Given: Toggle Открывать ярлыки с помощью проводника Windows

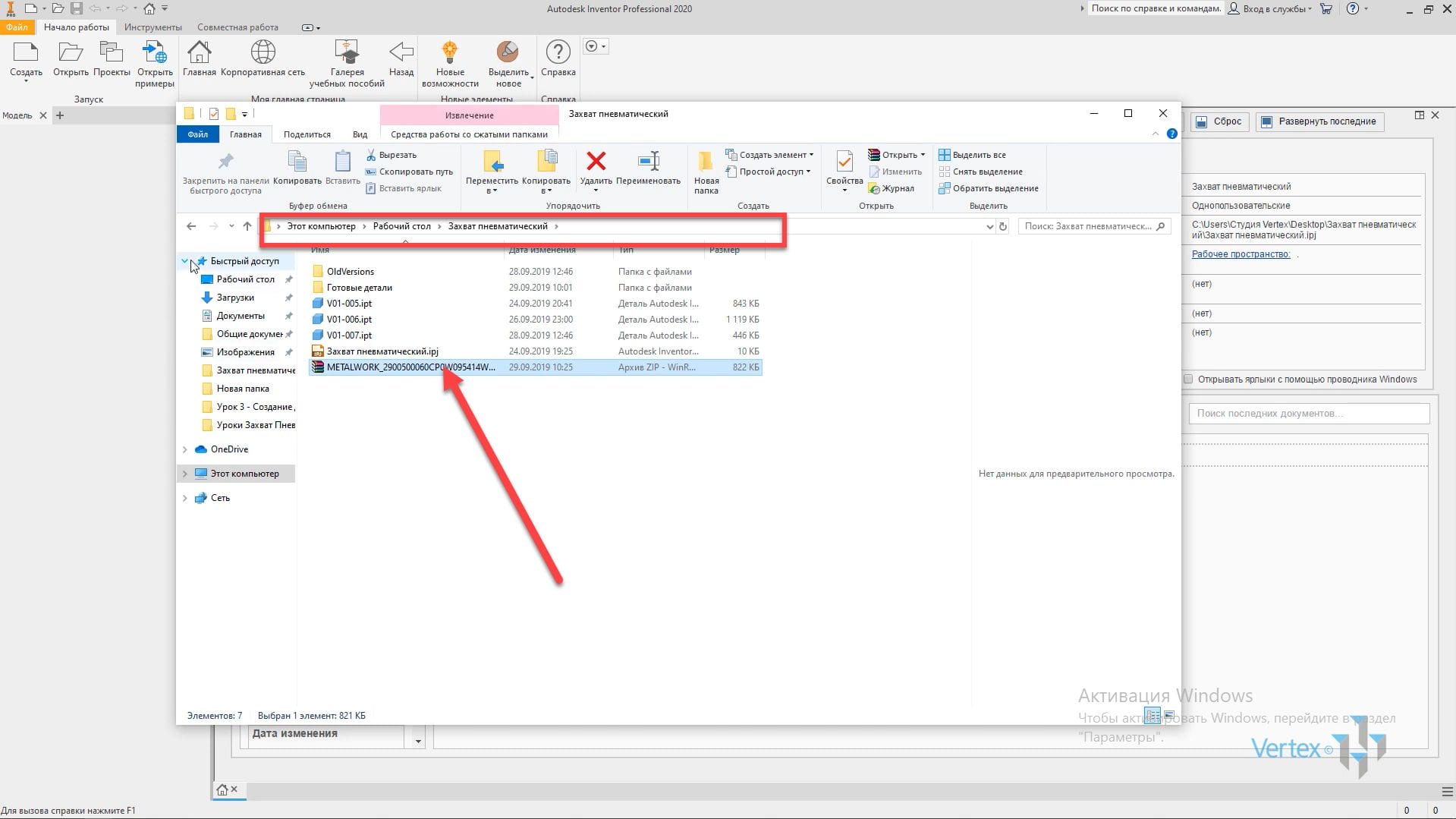Looking at the screenshot, I should [1189, 380].
